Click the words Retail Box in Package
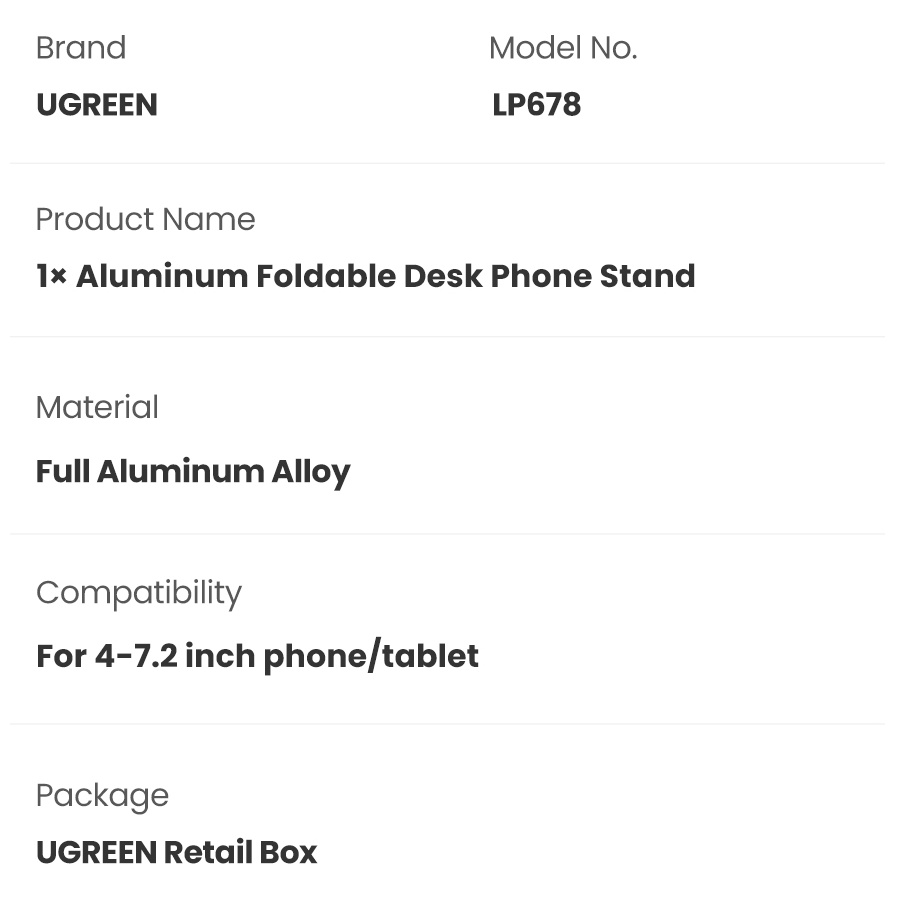 coord(240,852)
